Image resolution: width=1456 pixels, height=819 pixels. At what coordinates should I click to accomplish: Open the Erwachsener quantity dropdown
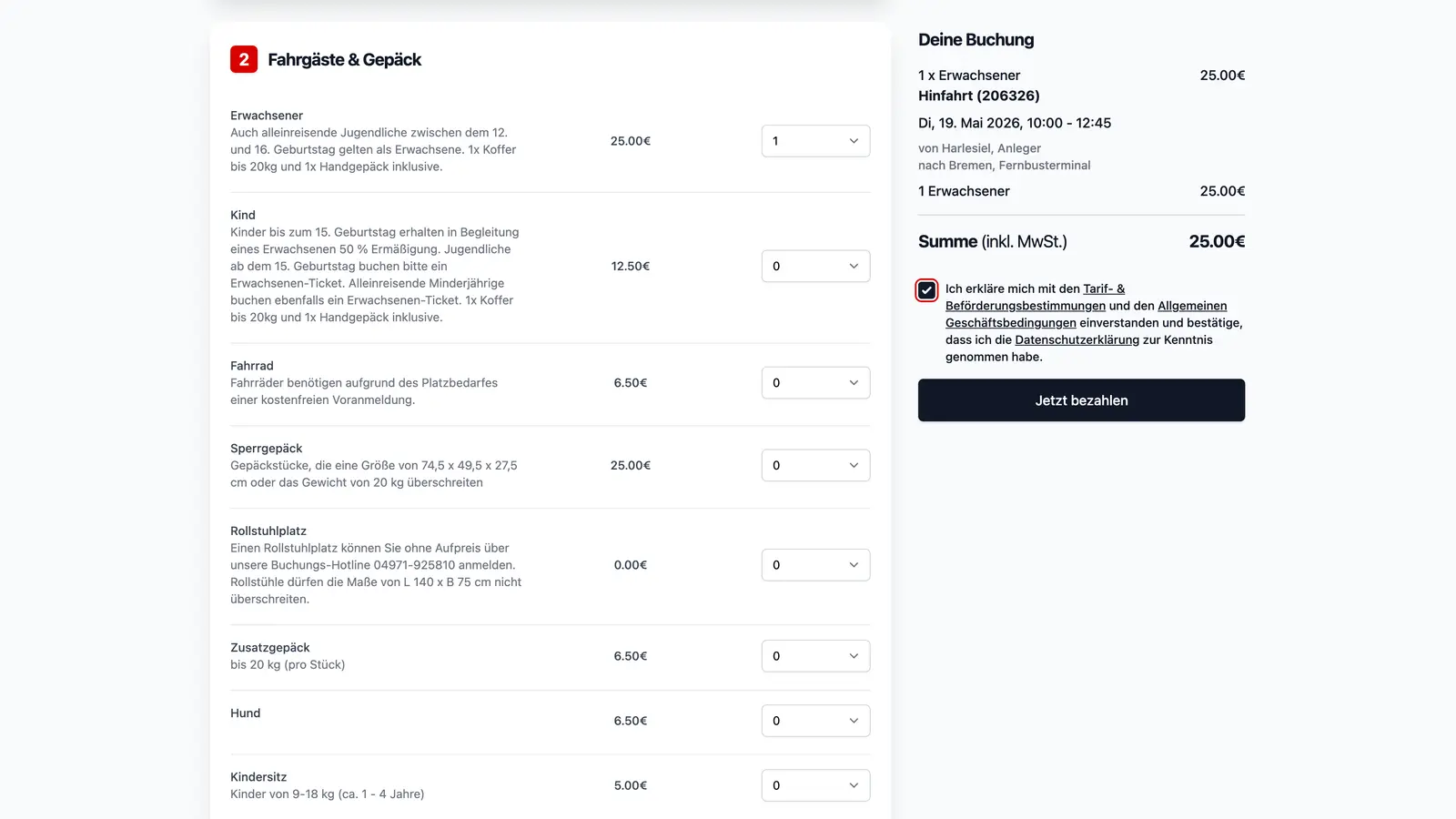815,141
